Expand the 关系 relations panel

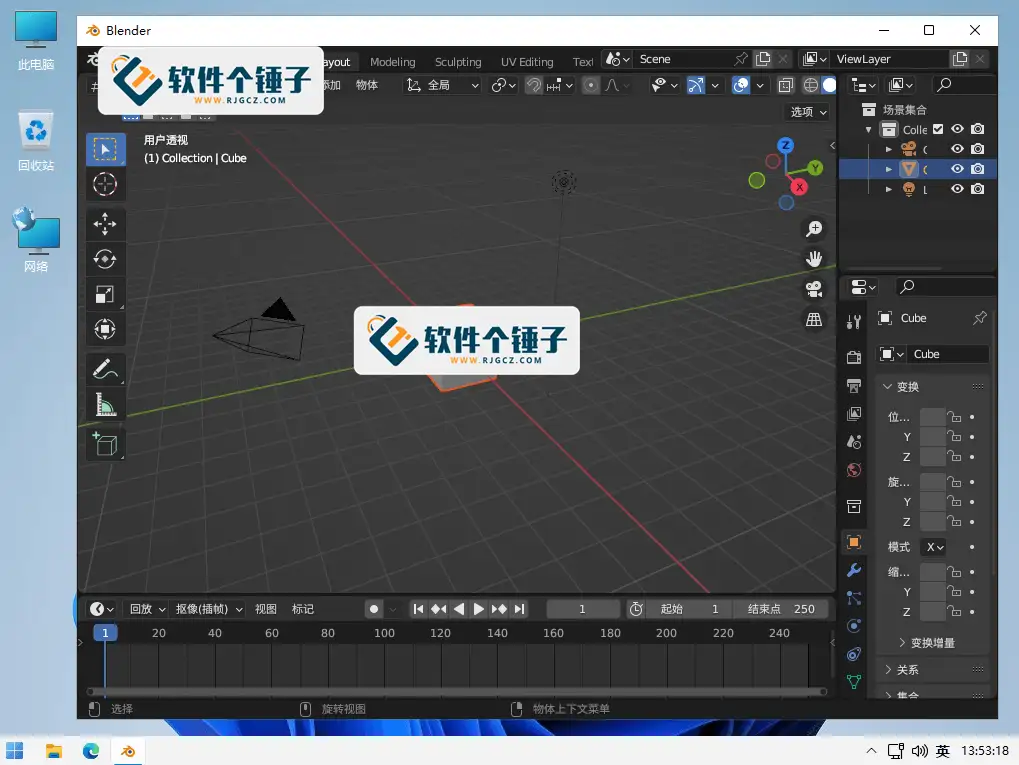(901, 669)
